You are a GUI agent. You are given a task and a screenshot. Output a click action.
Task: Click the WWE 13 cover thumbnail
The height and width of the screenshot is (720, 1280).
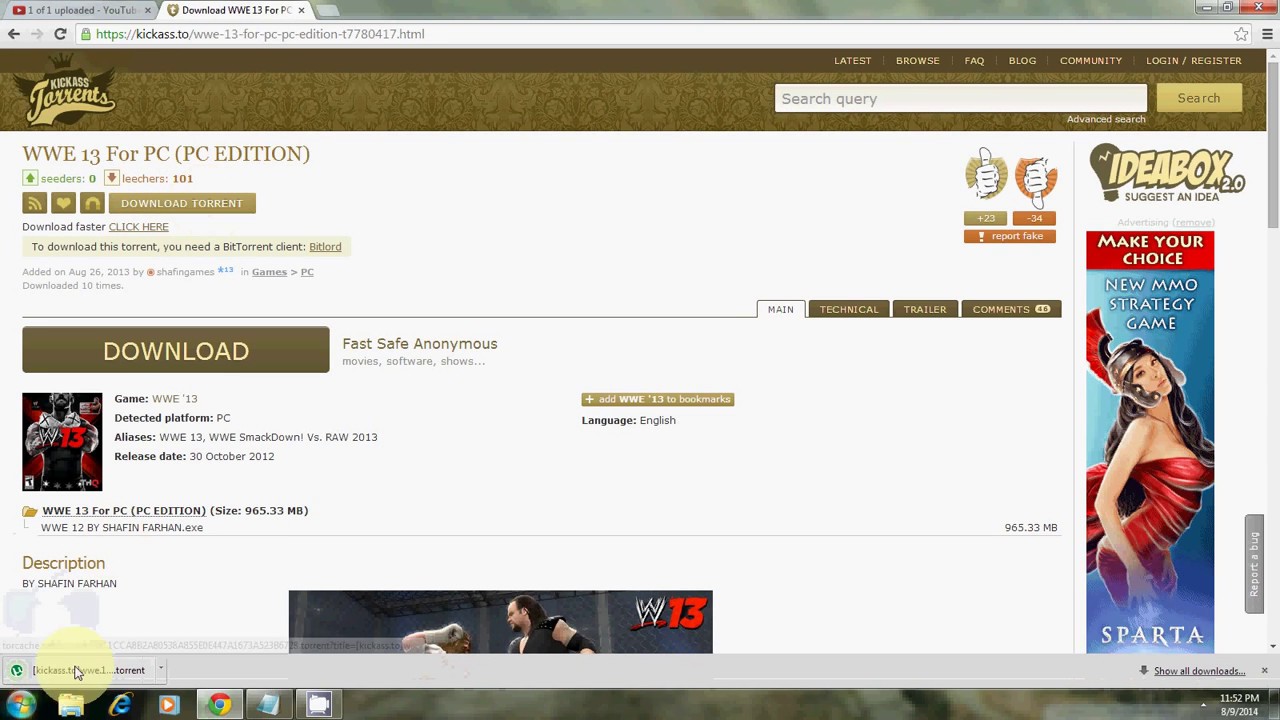click(x=62, y=441)
